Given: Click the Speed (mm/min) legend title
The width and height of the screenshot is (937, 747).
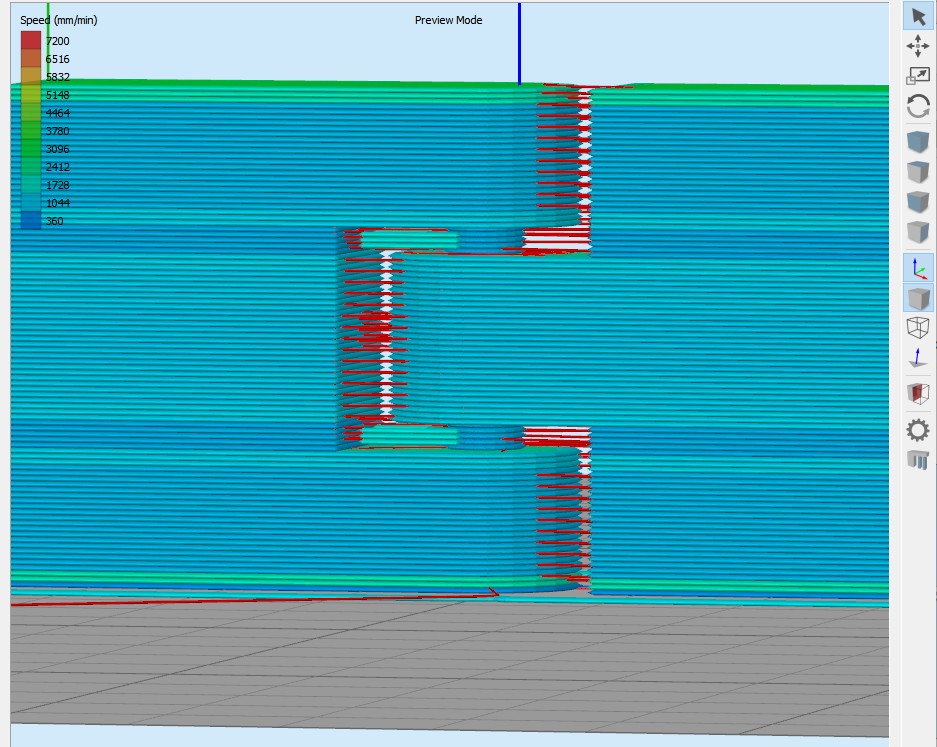Looking at the screenshot, I should click(59, 20).
